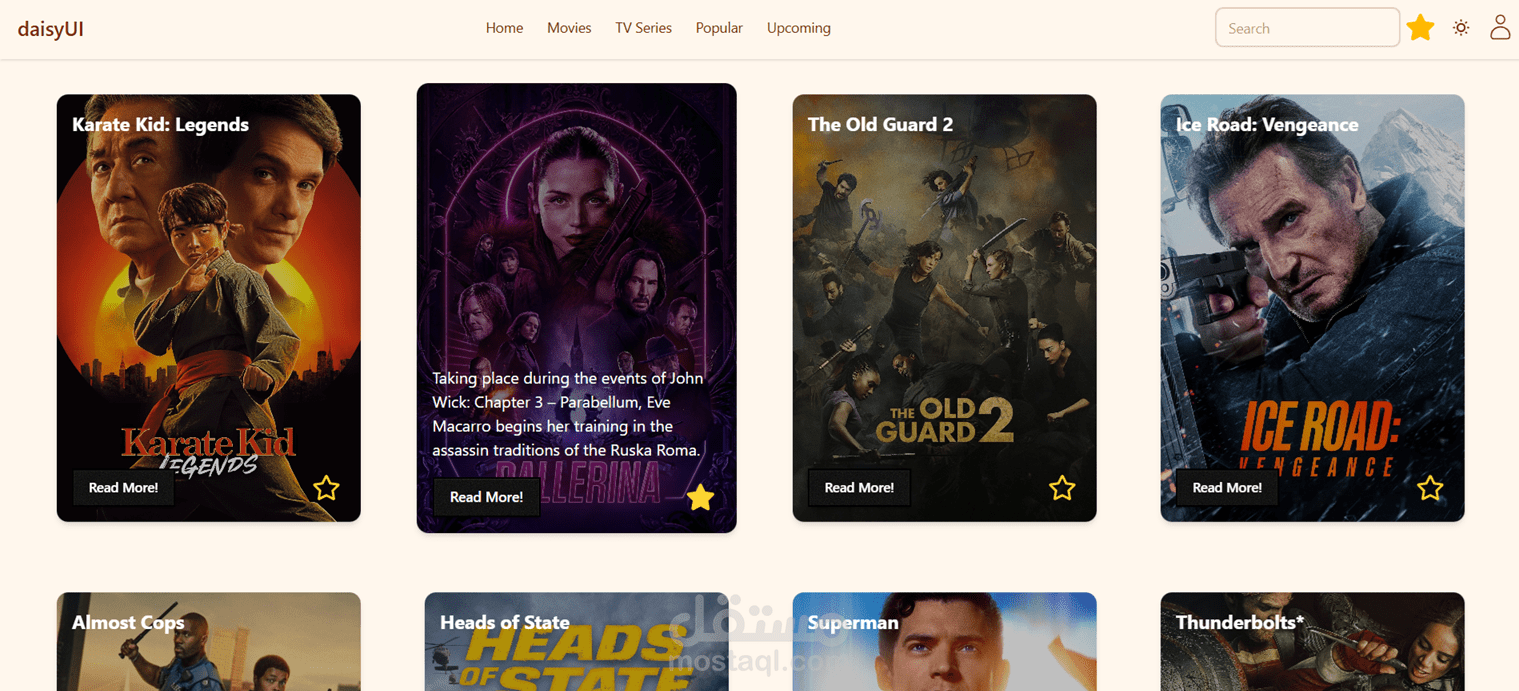Star The Old Guard 2 as favorite
Screen dimensions: 1519x691
[x=1062, y=488]
